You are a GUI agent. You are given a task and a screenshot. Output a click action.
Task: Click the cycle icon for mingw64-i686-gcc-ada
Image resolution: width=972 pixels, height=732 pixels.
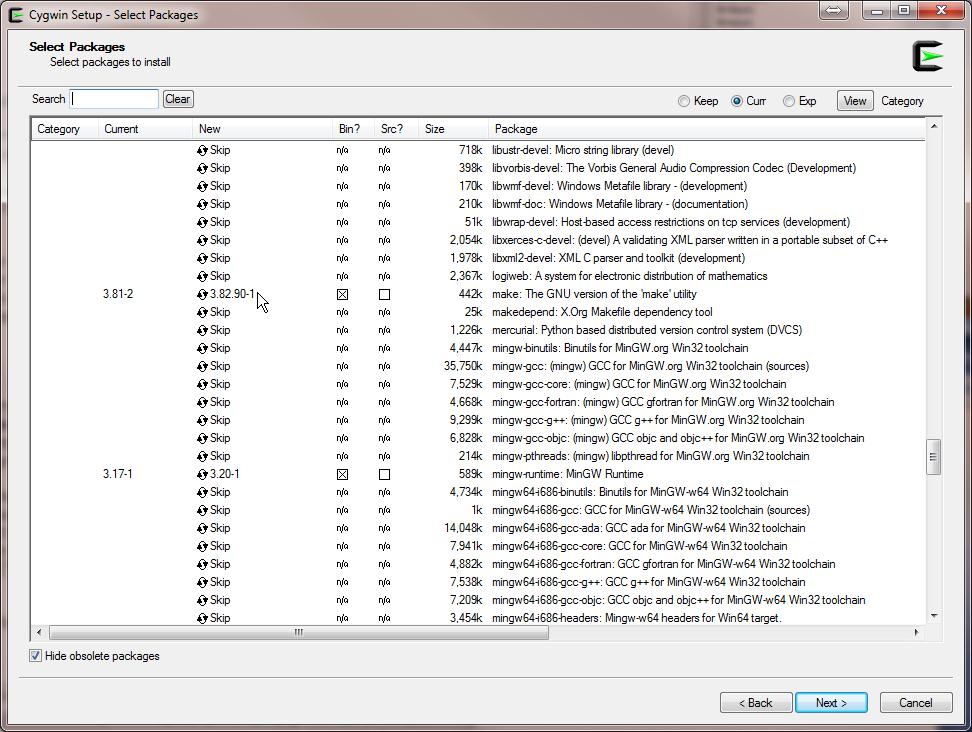pos(202,528)
